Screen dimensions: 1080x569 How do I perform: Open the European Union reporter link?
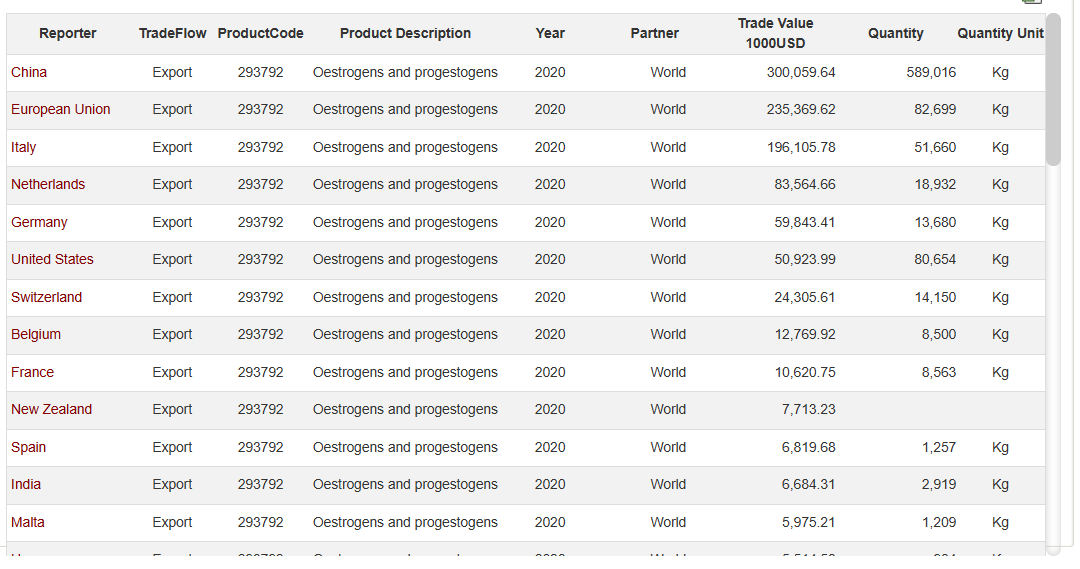tap(61, 110)
